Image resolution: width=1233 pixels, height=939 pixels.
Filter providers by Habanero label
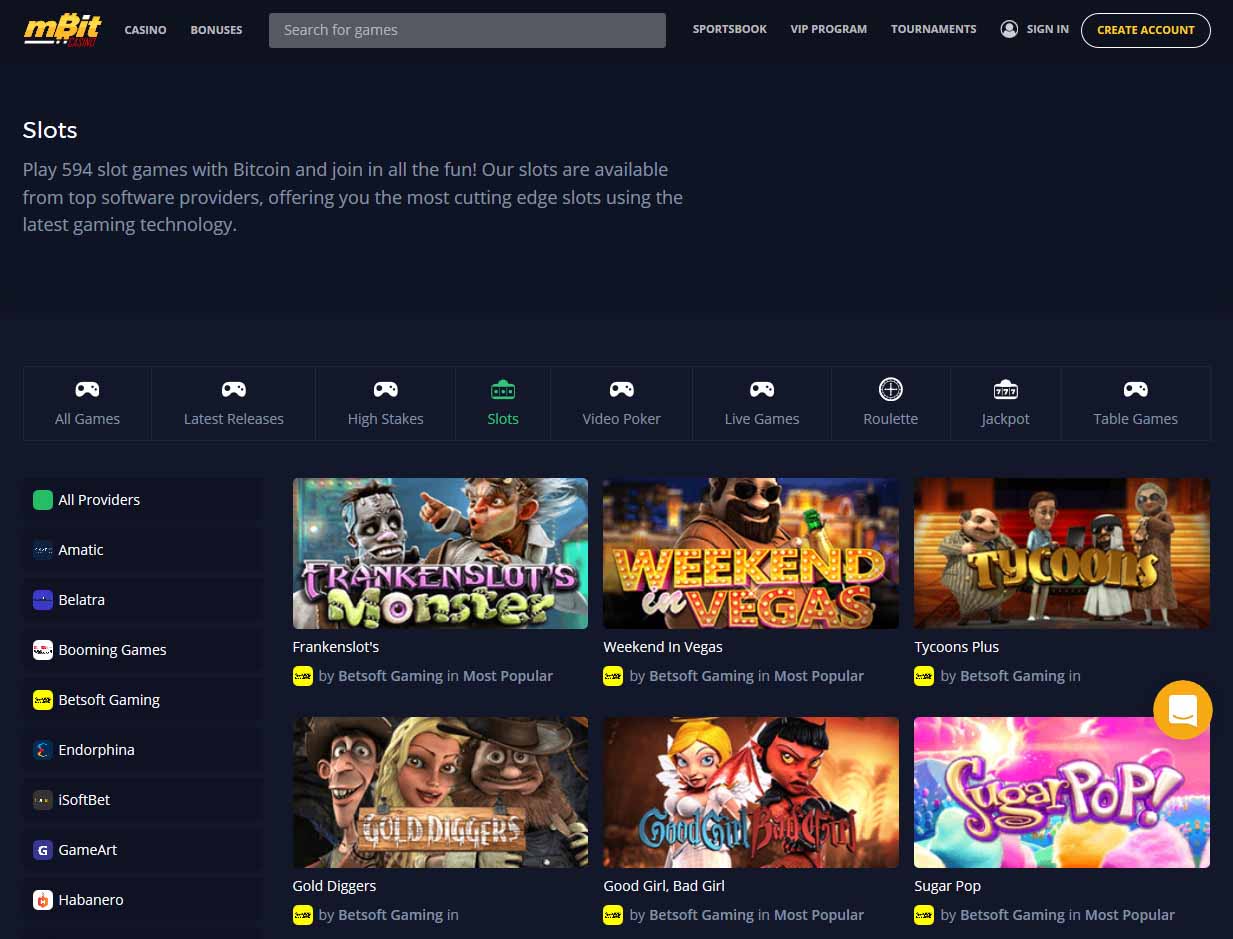pyautogui.click(x=91, y=900)
